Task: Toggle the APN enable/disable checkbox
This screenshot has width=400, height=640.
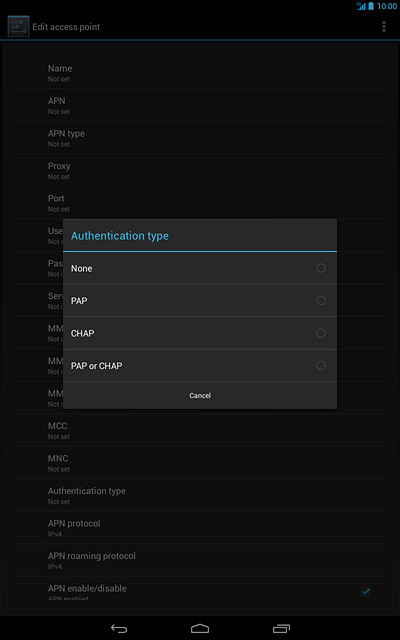Action: pyautogui.click(x=366, y=591)
